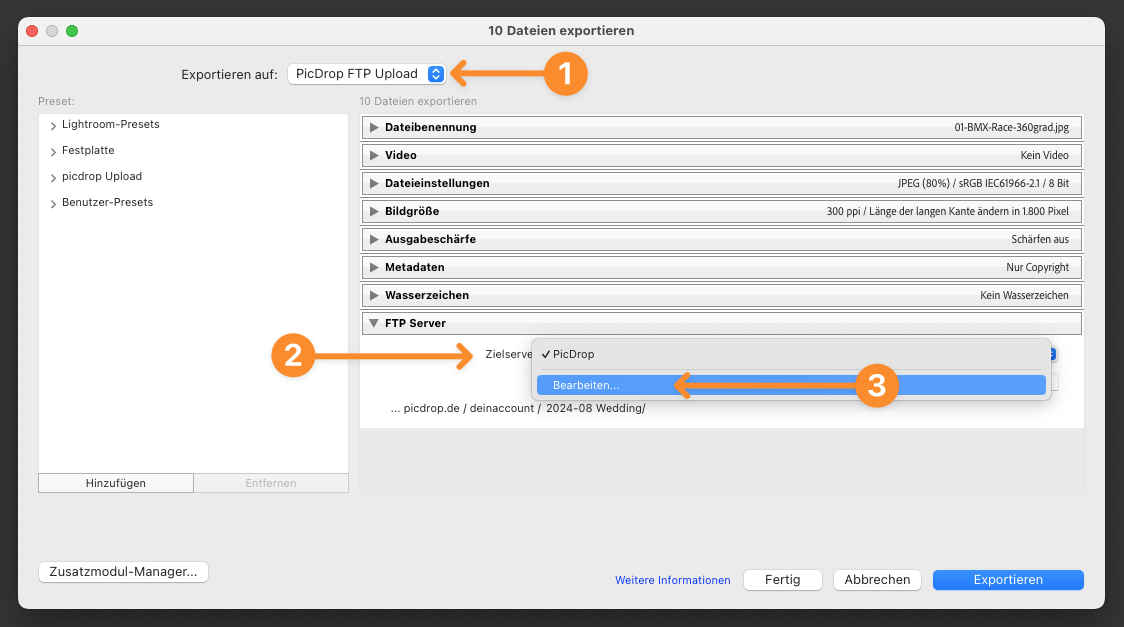
Task: Expand the Ausgabeschärfe section
Action: pos(373,239)
